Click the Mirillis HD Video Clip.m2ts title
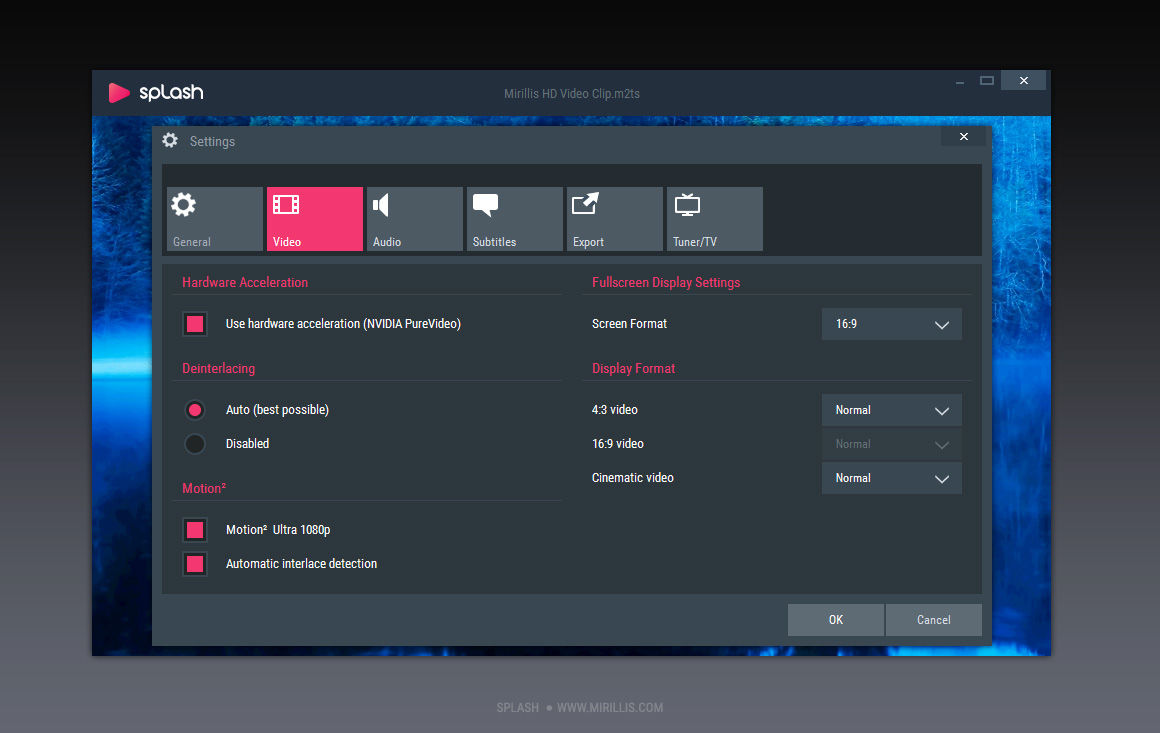 pos(572,94)
